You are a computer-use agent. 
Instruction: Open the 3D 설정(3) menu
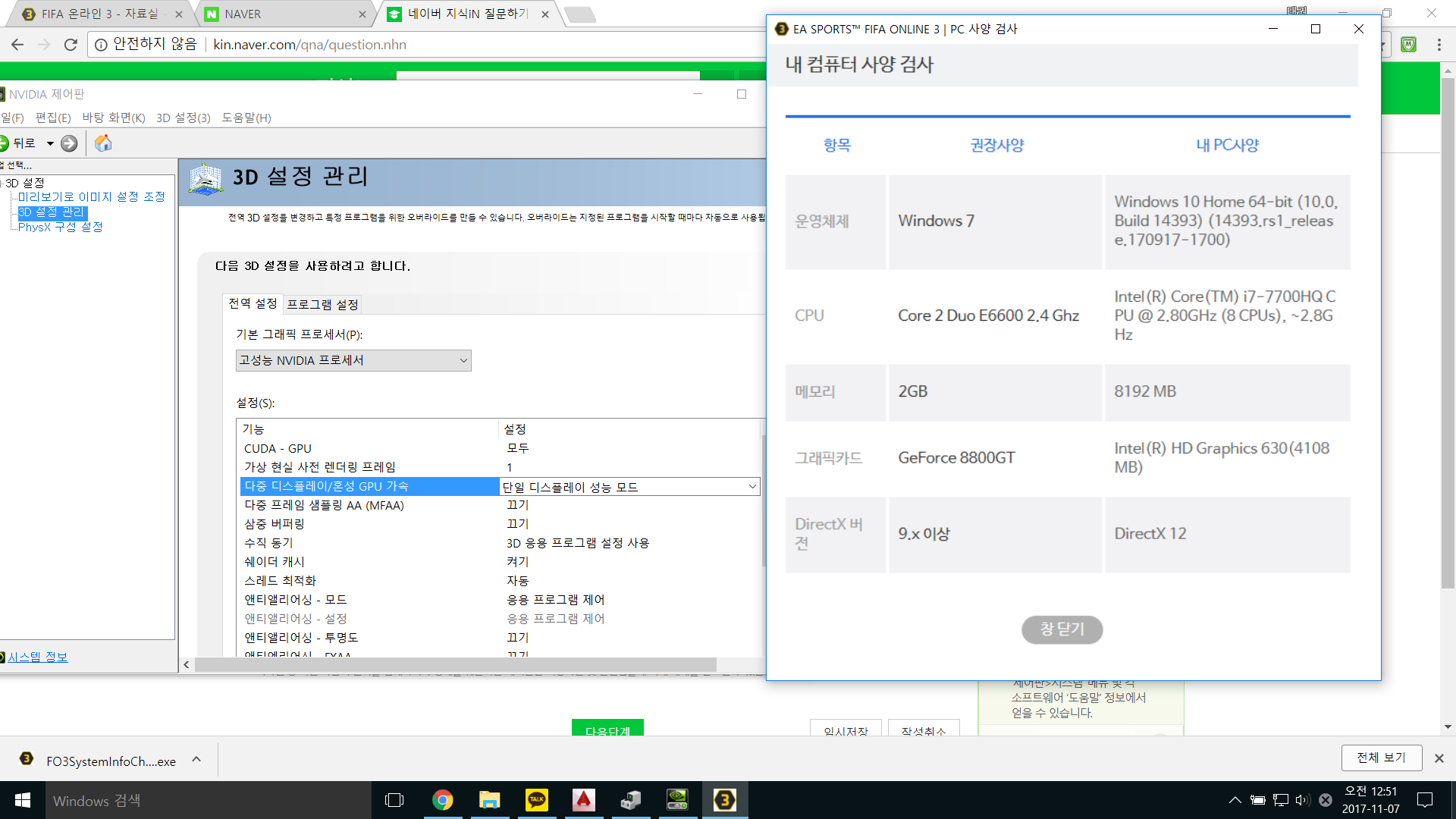tap(184, 118)
